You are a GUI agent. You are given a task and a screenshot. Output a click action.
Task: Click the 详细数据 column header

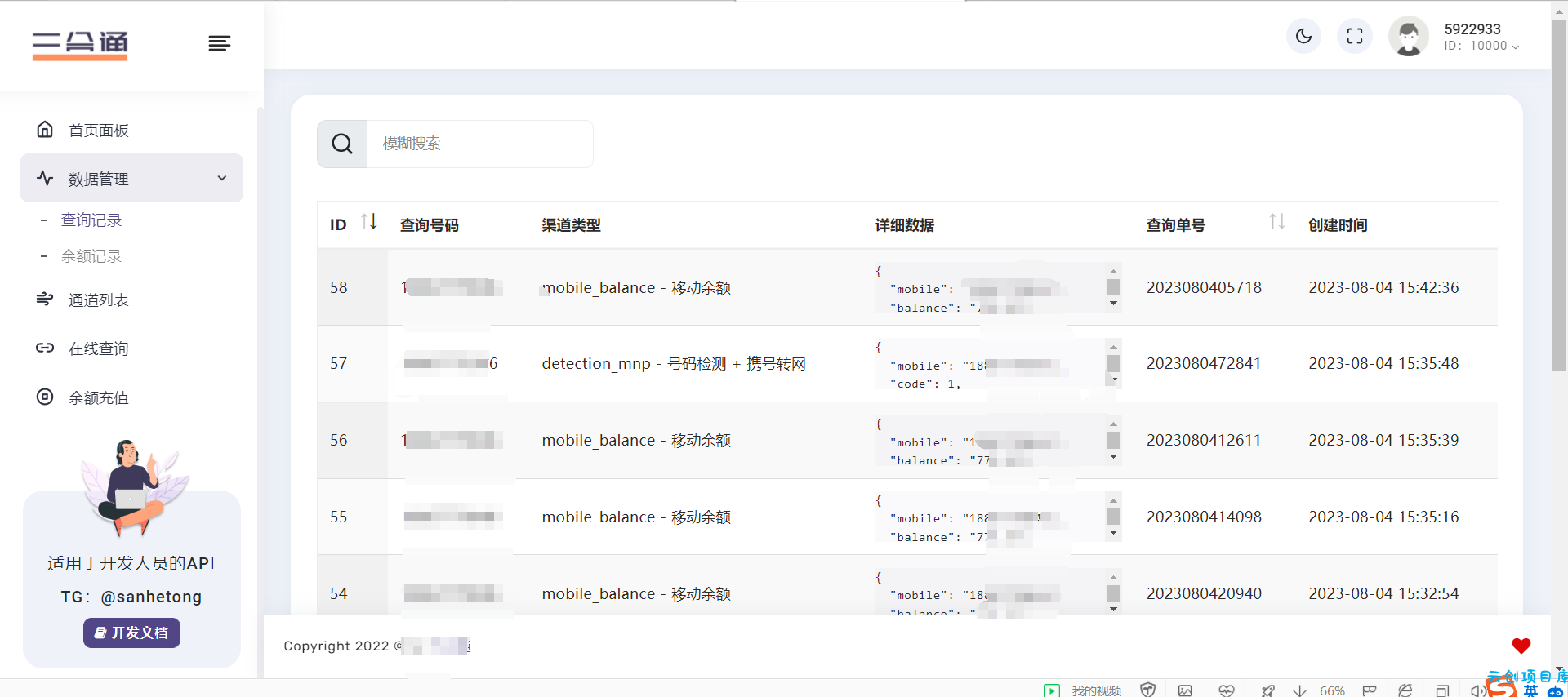(905, 225)
